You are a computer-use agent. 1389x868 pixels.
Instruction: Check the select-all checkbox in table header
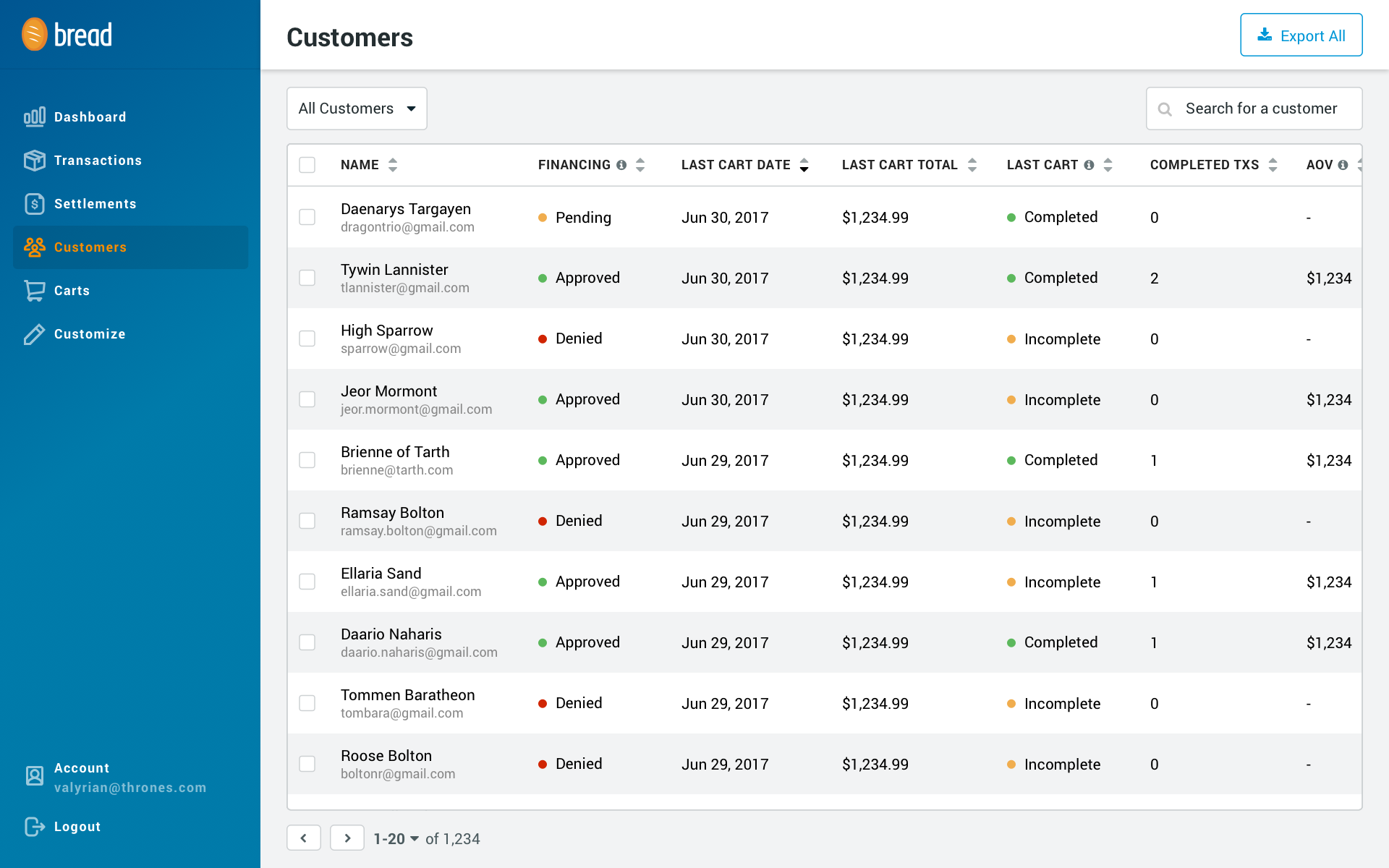pyautogui.click(x=307, y=164)
